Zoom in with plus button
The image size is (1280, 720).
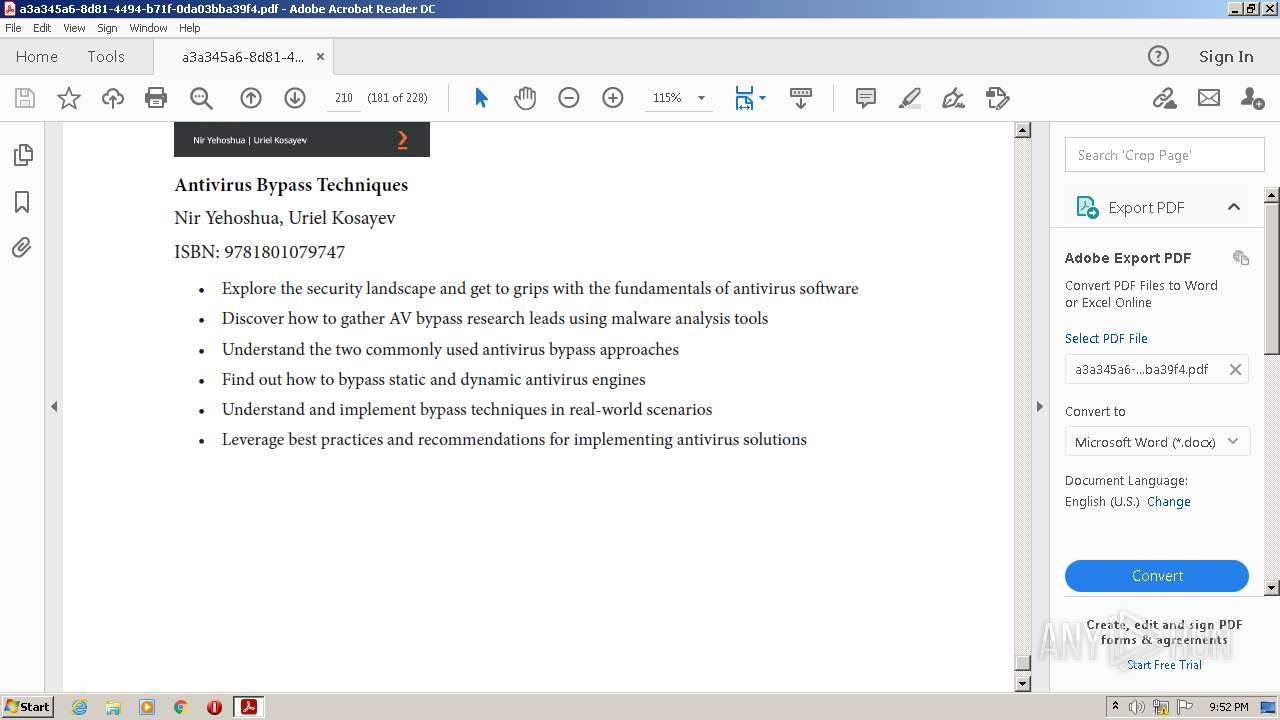[613, 98]
